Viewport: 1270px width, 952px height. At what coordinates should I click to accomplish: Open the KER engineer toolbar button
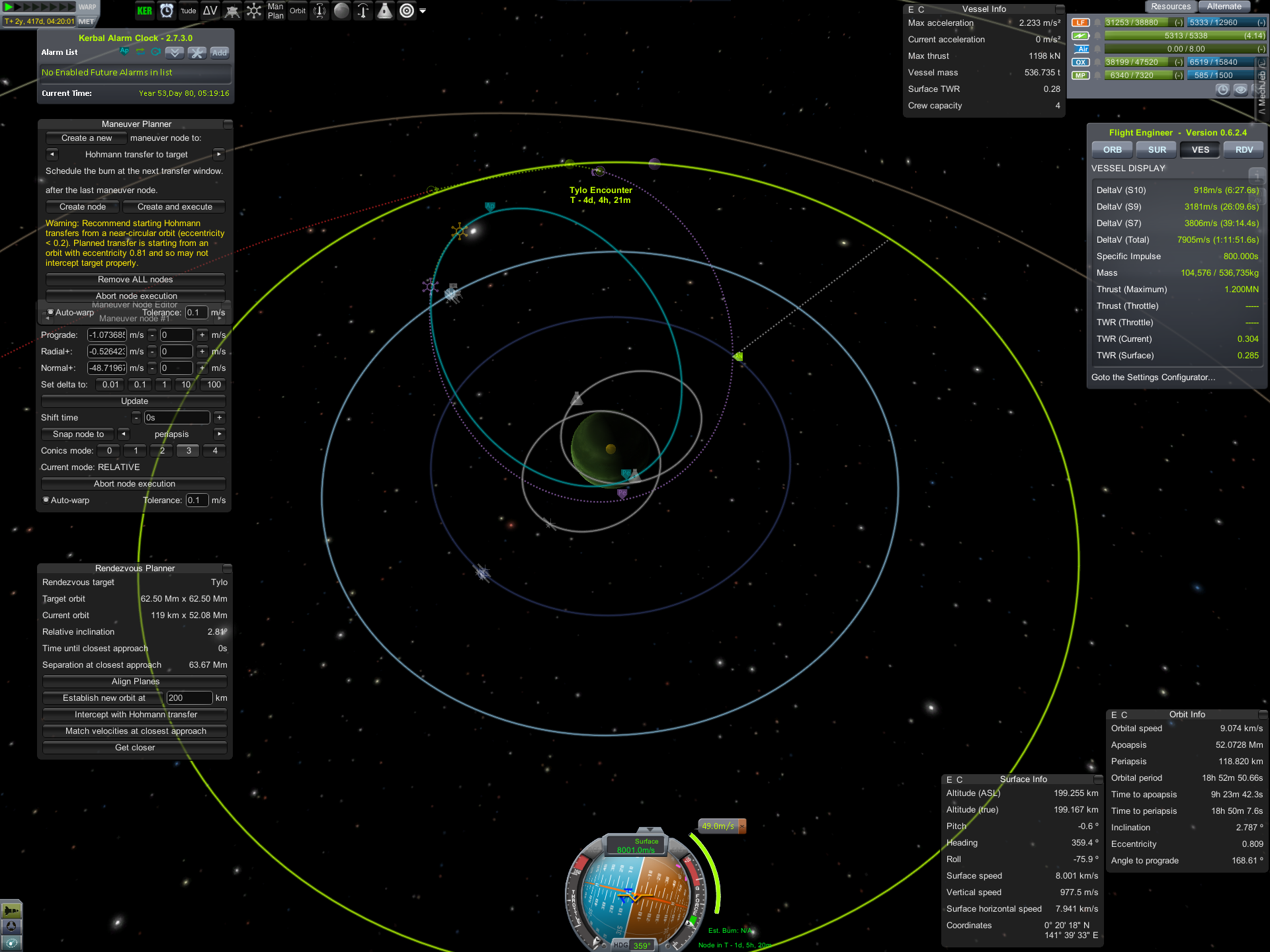(144, 11)
